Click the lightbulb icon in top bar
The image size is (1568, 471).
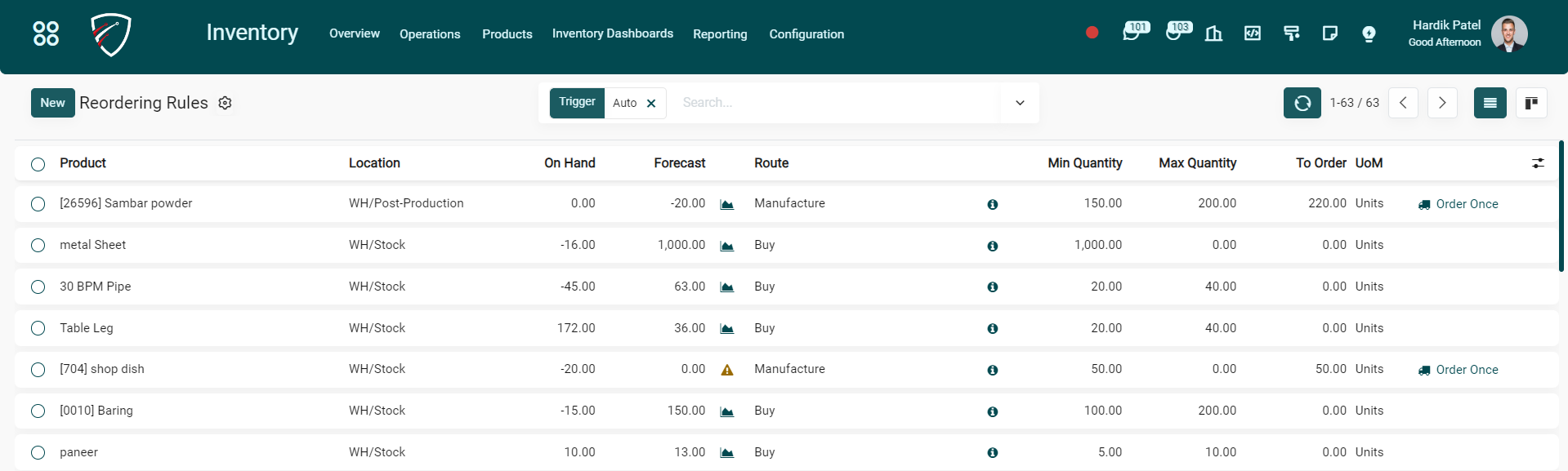tap(1369, 33)
